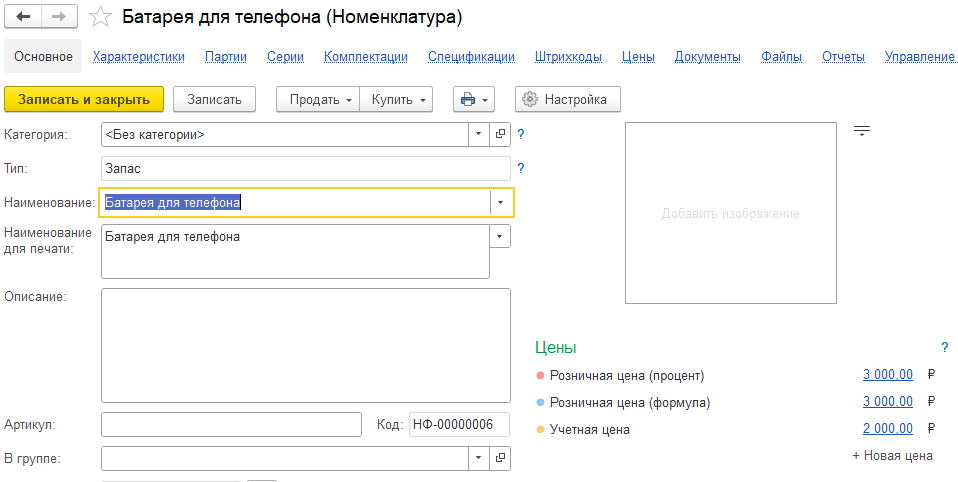
Task: Expand the Категория dropdown list
Action: pos(478,134)
